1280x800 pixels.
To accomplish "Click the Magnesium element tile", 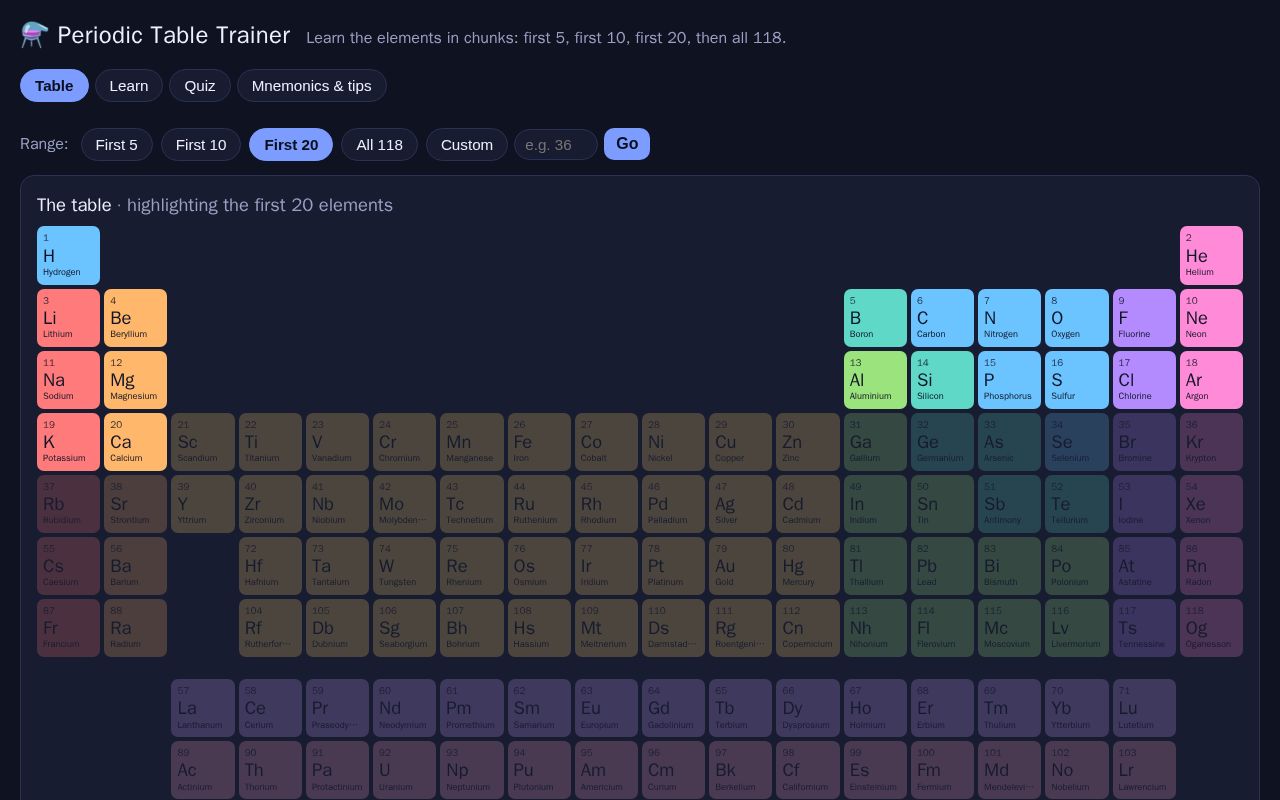I will [x=135, y=380].
